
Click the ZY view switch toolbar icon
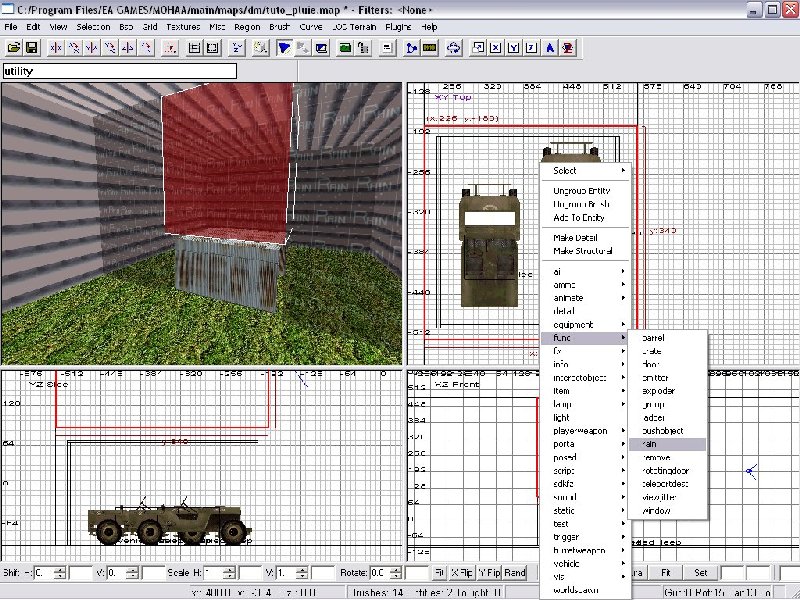(237, 48)
